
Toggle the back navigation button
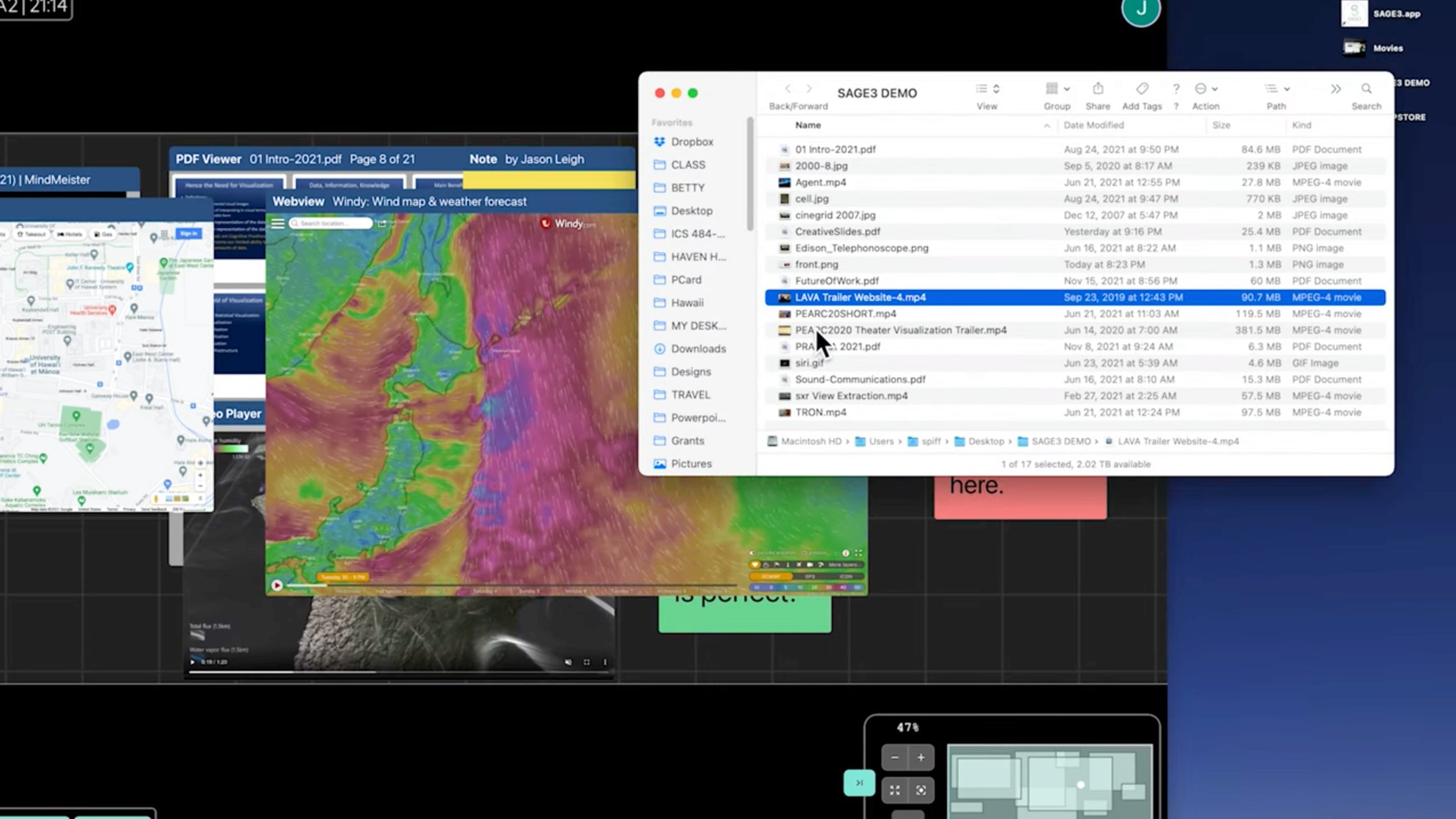(x=787, y=89)
